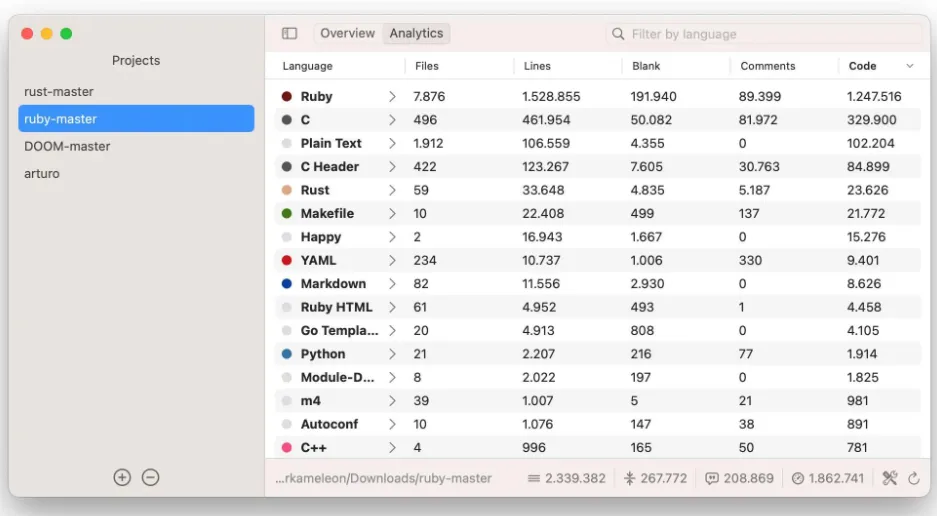Click the total code value 1.862.741
This screenshot has height=516, width=937.
837,478
